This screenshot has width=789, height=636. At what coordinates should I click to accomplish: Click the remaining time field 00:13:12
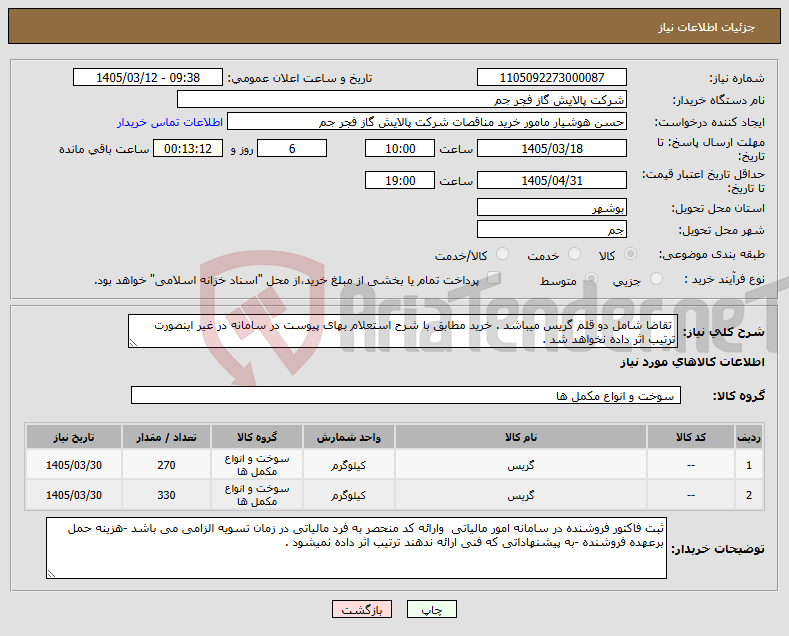pyautogui.click(x=188, y=148)
